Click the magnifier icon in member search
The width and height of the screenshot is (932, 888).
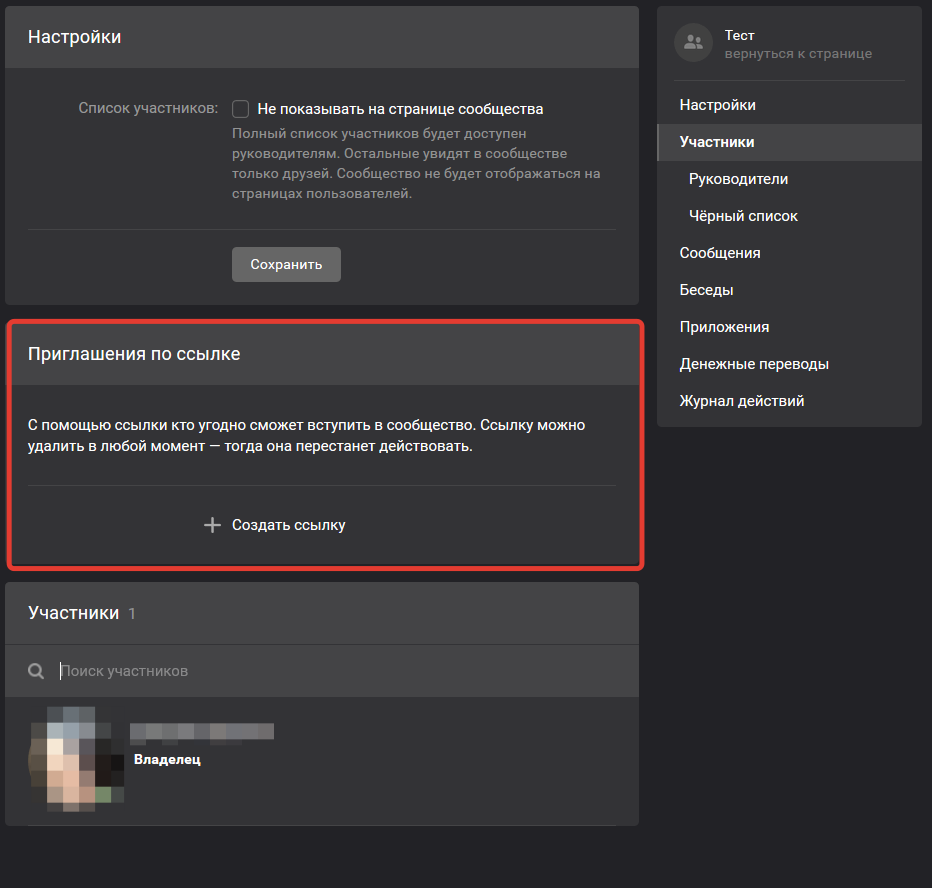36,671
